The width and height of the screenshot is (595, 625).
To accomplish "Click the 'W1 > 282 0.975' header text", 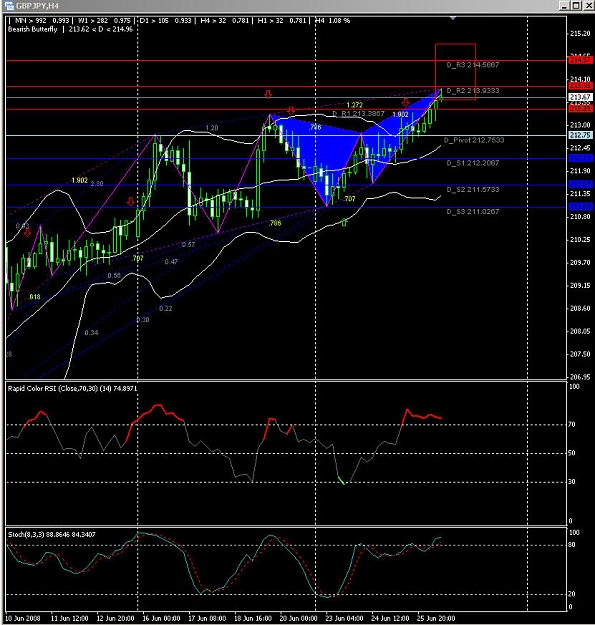I will click(x=104, y=21).
